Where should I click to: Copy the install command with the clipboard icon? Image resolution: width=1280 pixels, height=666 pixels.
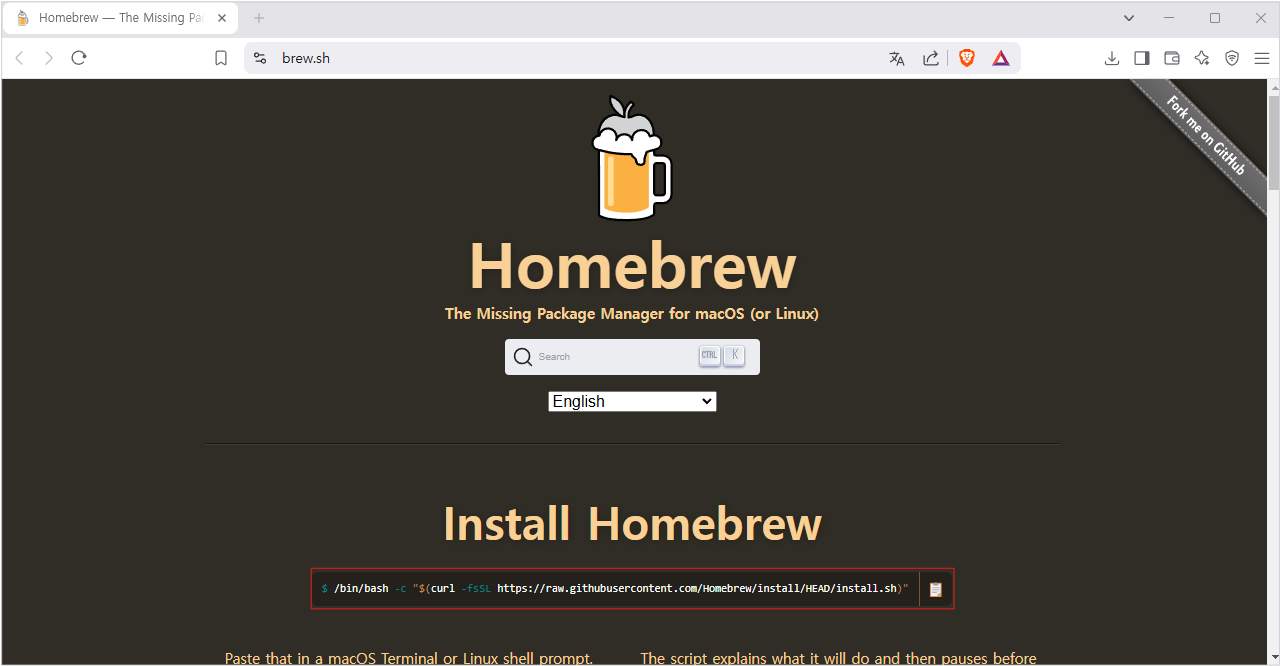pos(936,589)
